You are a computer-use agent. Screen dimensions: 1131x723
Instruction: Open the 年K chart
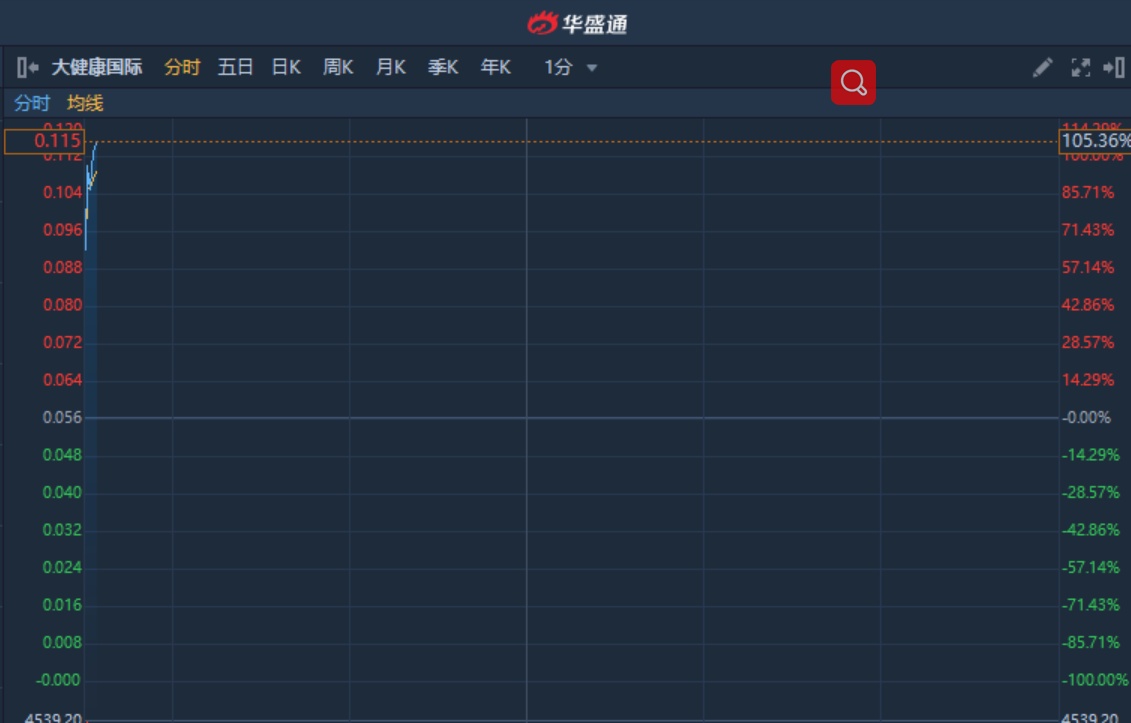coord(496,68)
